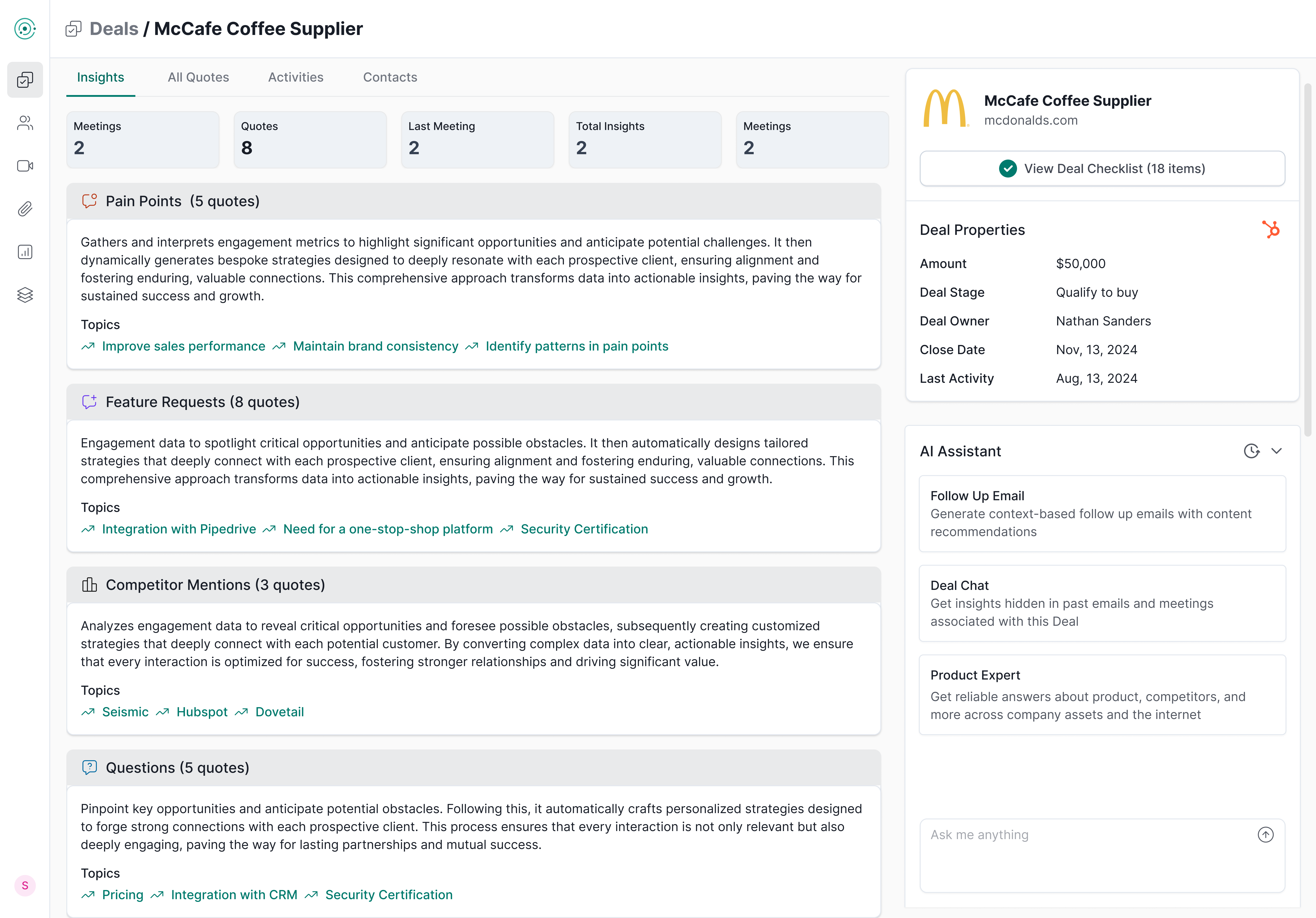Expand the Feature Requests section header
Screen dimensions: 1316x918
202,402
